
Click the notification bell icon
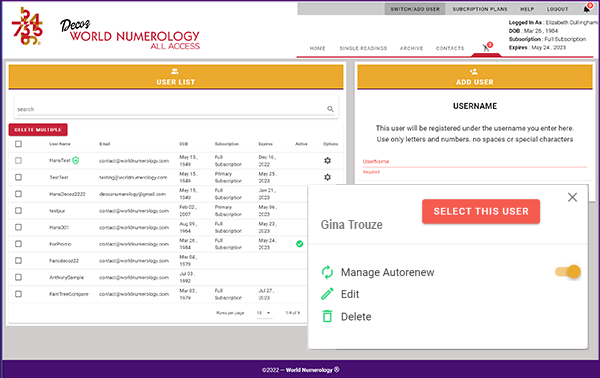(x=586, y=9)
